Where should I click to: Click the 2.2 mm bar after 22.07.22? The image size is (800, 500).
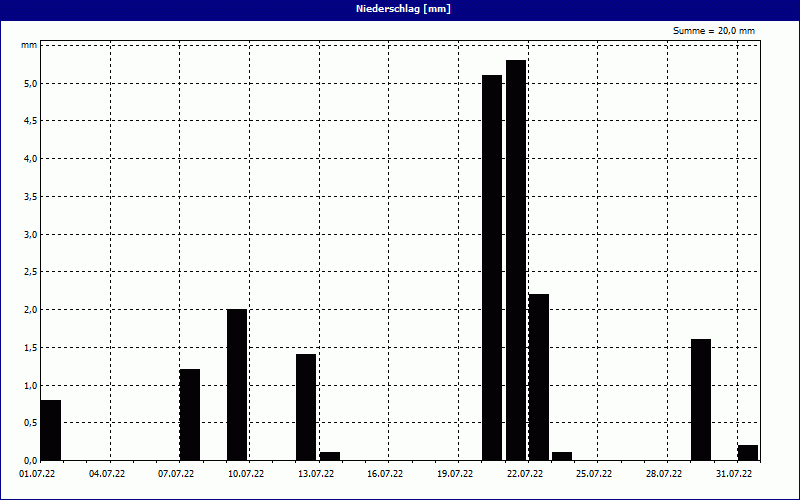pyautogui.click(x=539, y=377)
